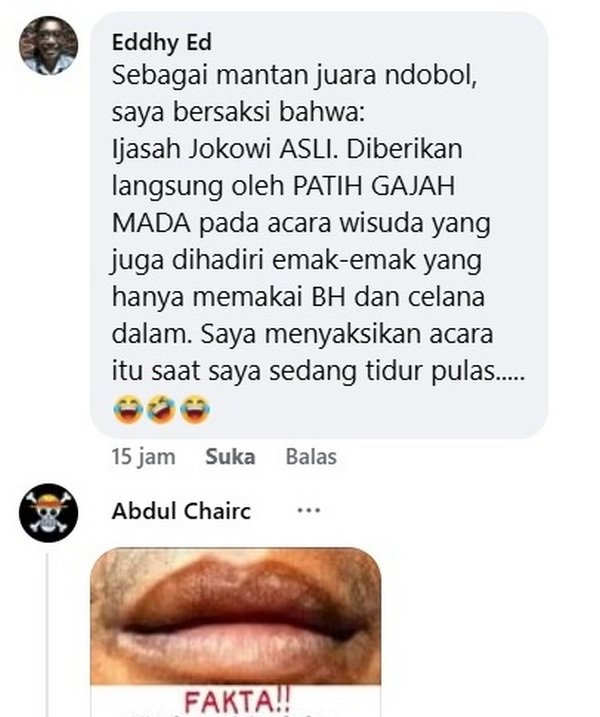This screenshot has width=600, height=717.
Task: Like the comment with Suka
Action: tap(230, 457)
